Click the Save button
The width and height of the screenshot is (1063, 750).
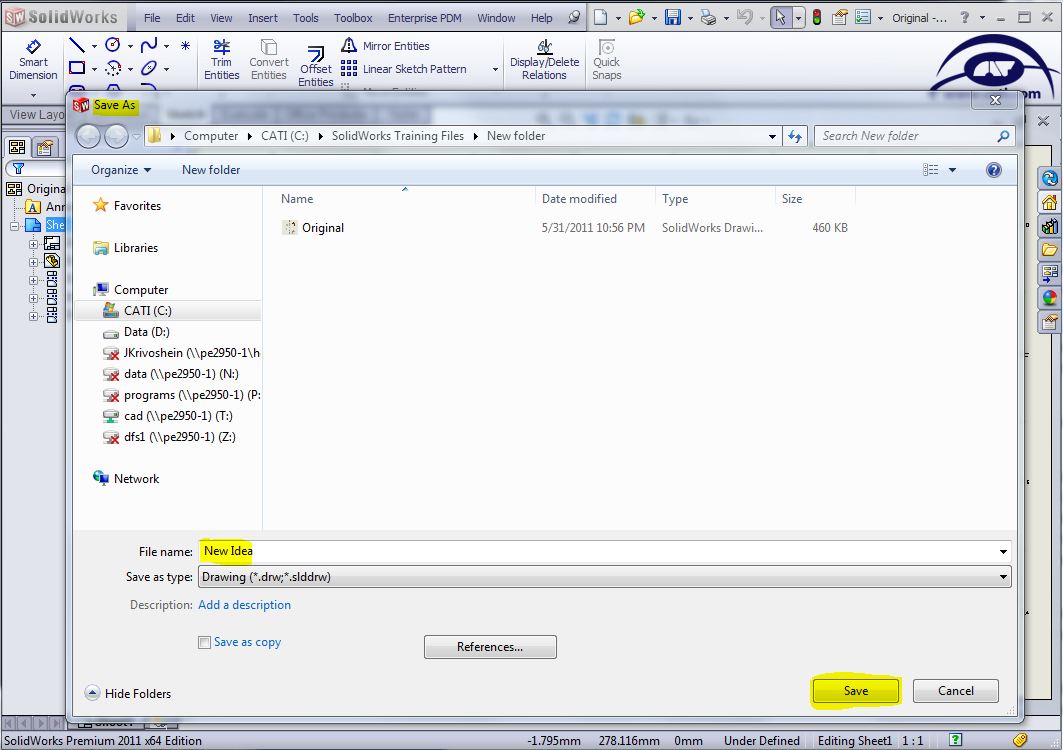856,691
